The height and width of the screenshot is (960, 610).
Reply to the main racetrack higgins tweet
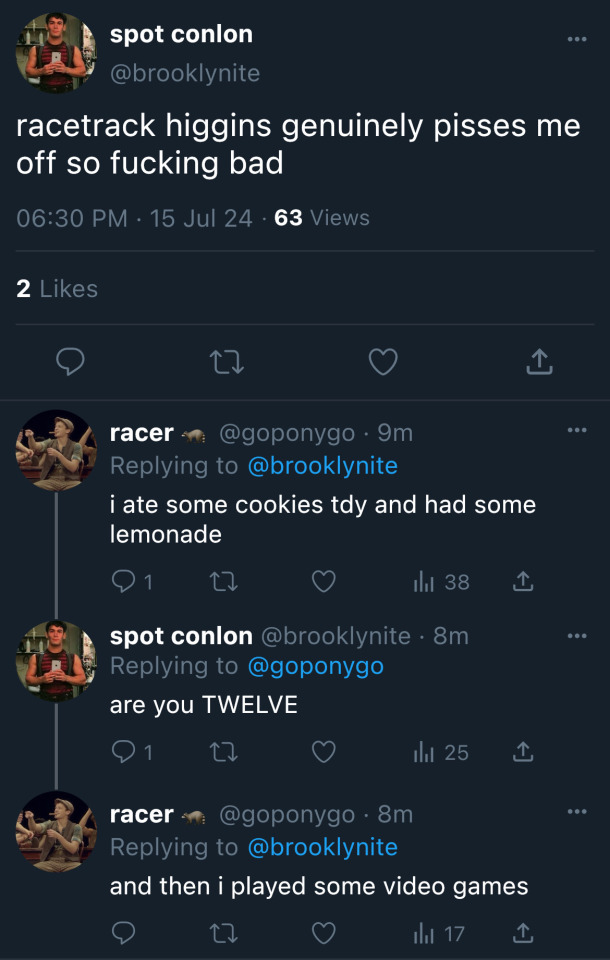tap(69, 362)
